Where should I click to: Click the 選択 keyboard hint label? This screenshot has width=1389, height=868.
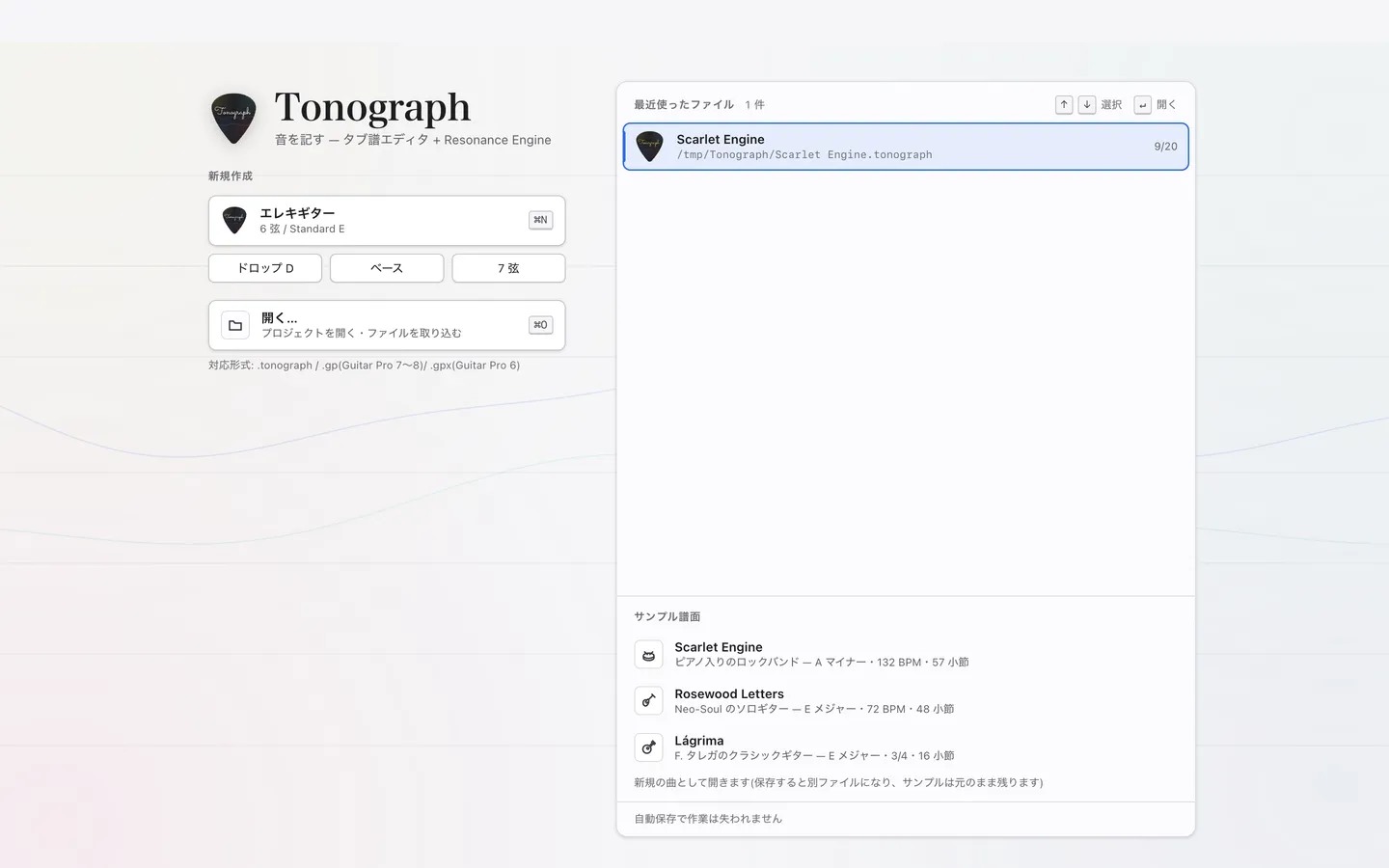(x=1111, y=104)
